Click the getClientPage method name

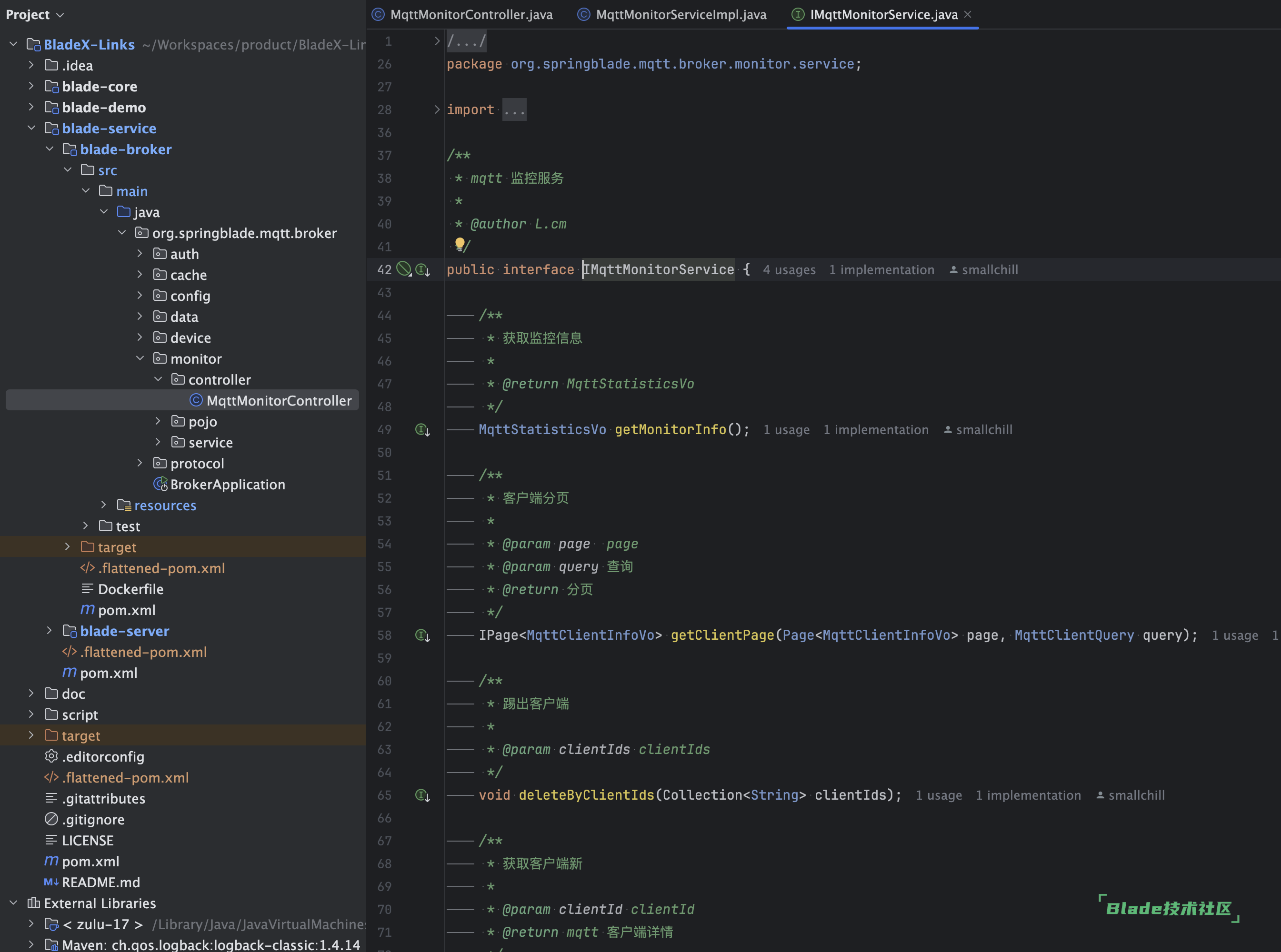coord(722,635)
